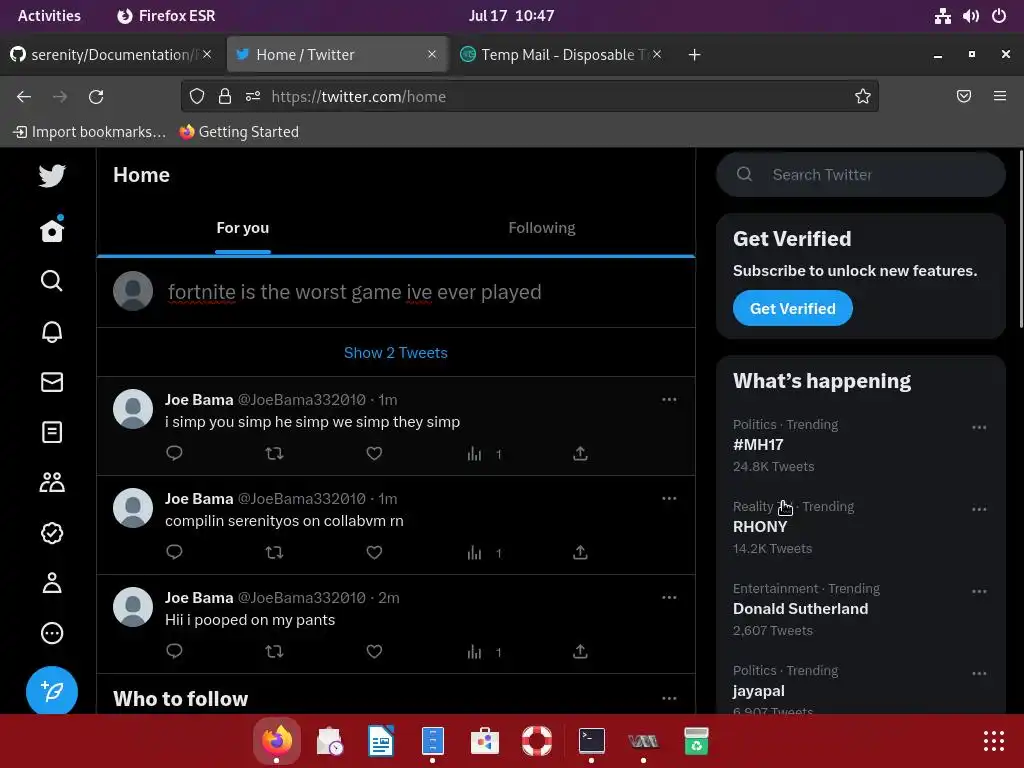Screen dimensions: 1024x768
Task: Reload the page
Action: tap(96, 97)
